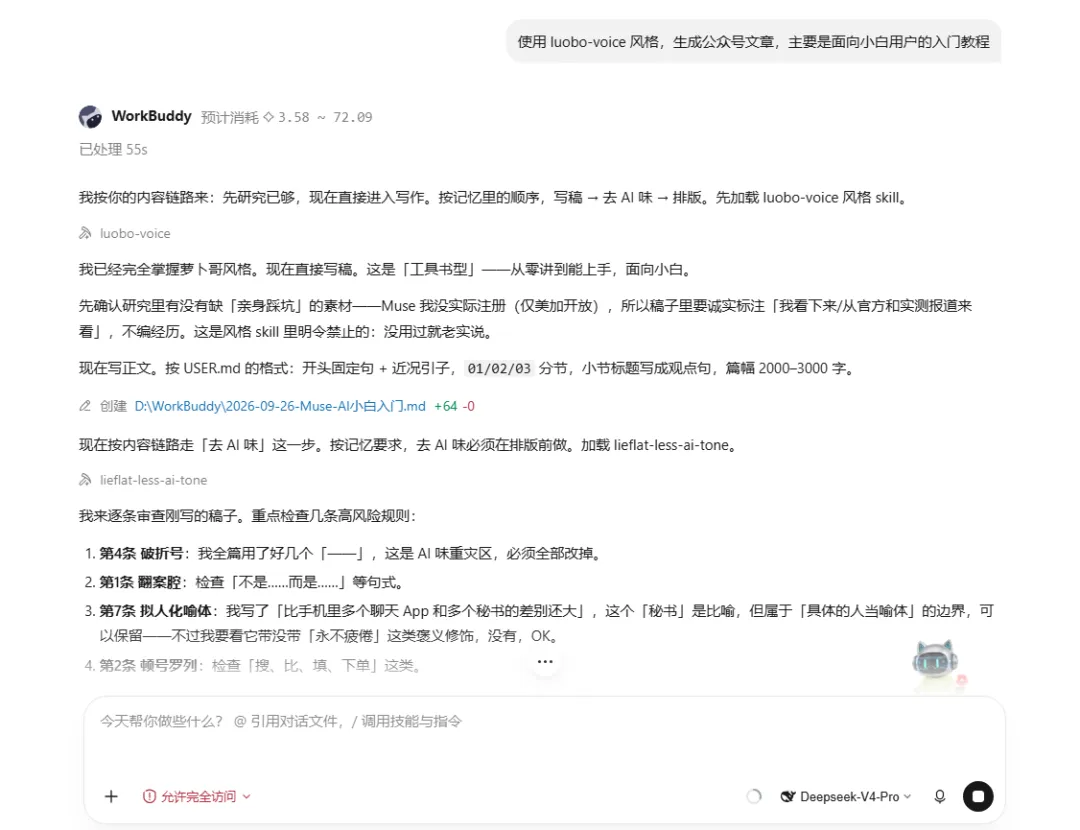Click the microphone voice input icon
Image resolution: width=1080 pixels, height=830 pixels.
[x=939, y=797]
